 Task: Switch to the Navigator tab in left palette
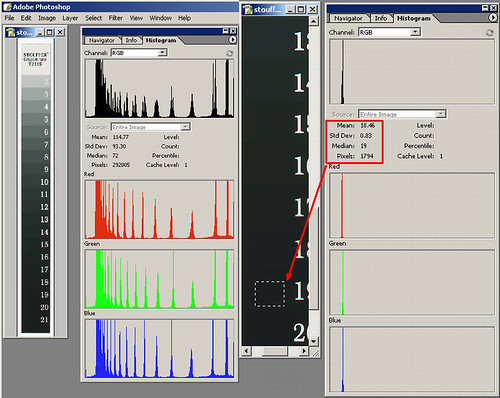(x=102, y=40)
